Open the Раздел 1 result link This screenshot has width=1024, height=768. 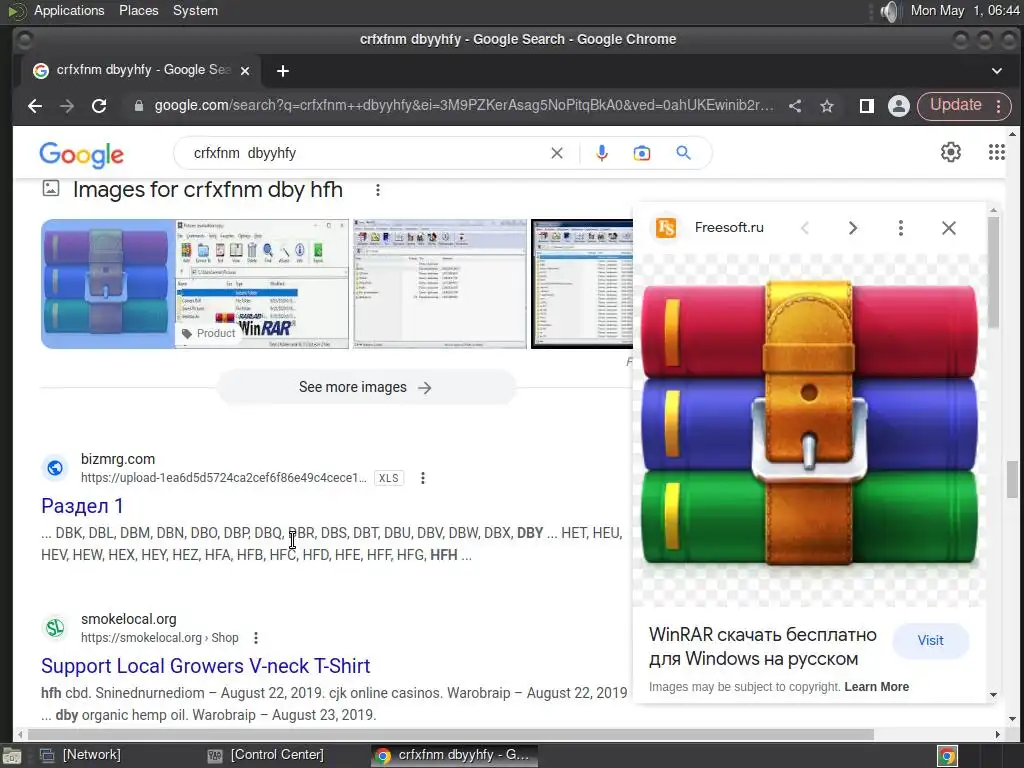82,505
